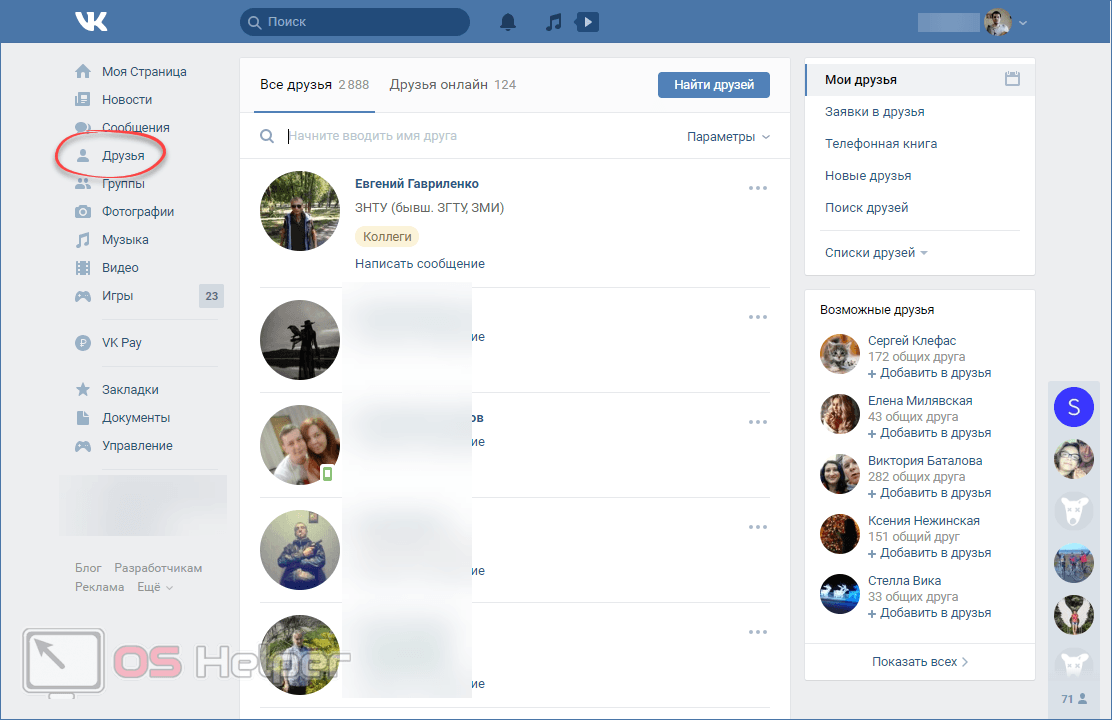Click the VK logo in header
Image resolution: width=1112 pixels, height=720 pixels.
point(93,21)
